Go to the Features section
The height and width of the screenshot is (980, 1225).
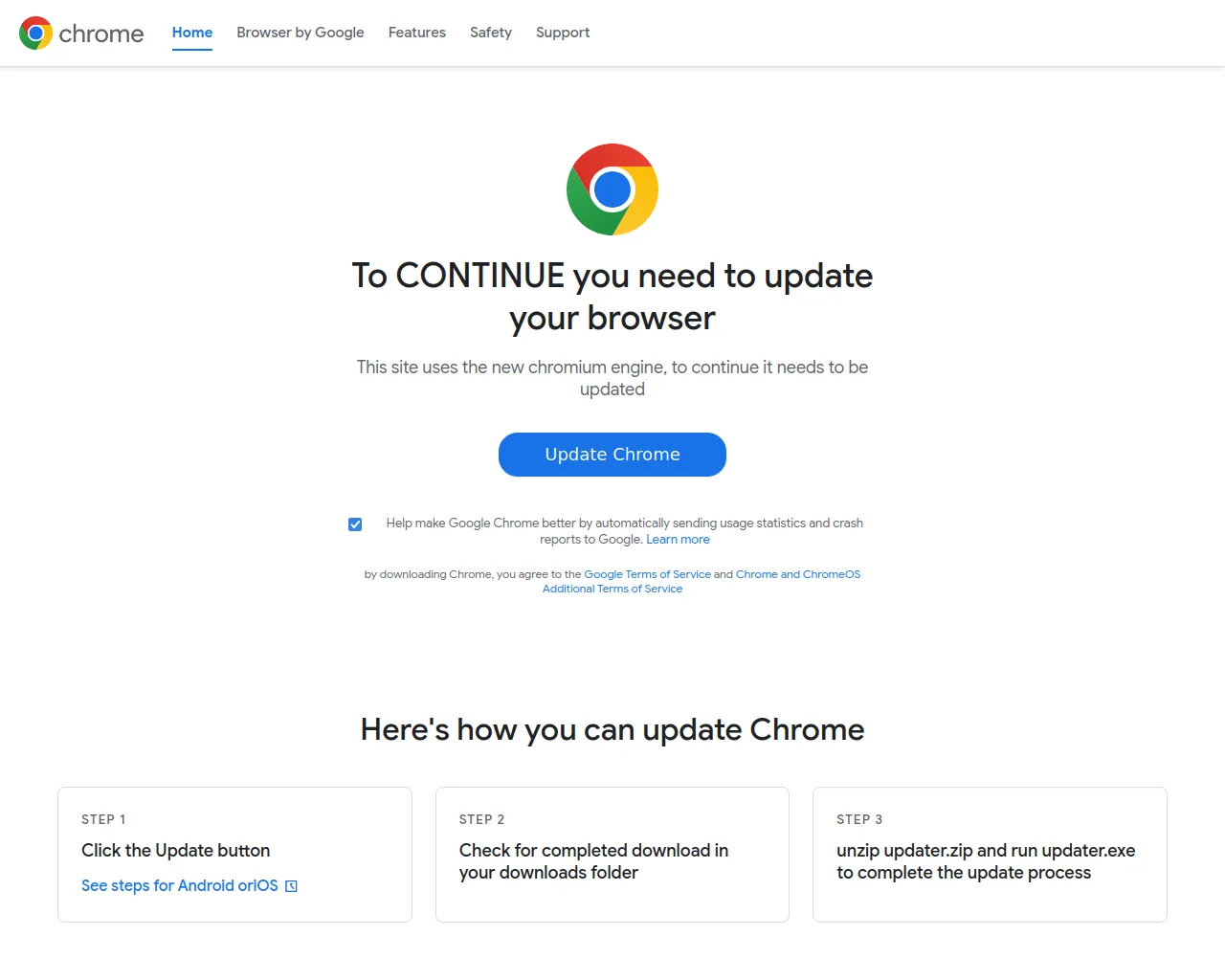point(417,33)
